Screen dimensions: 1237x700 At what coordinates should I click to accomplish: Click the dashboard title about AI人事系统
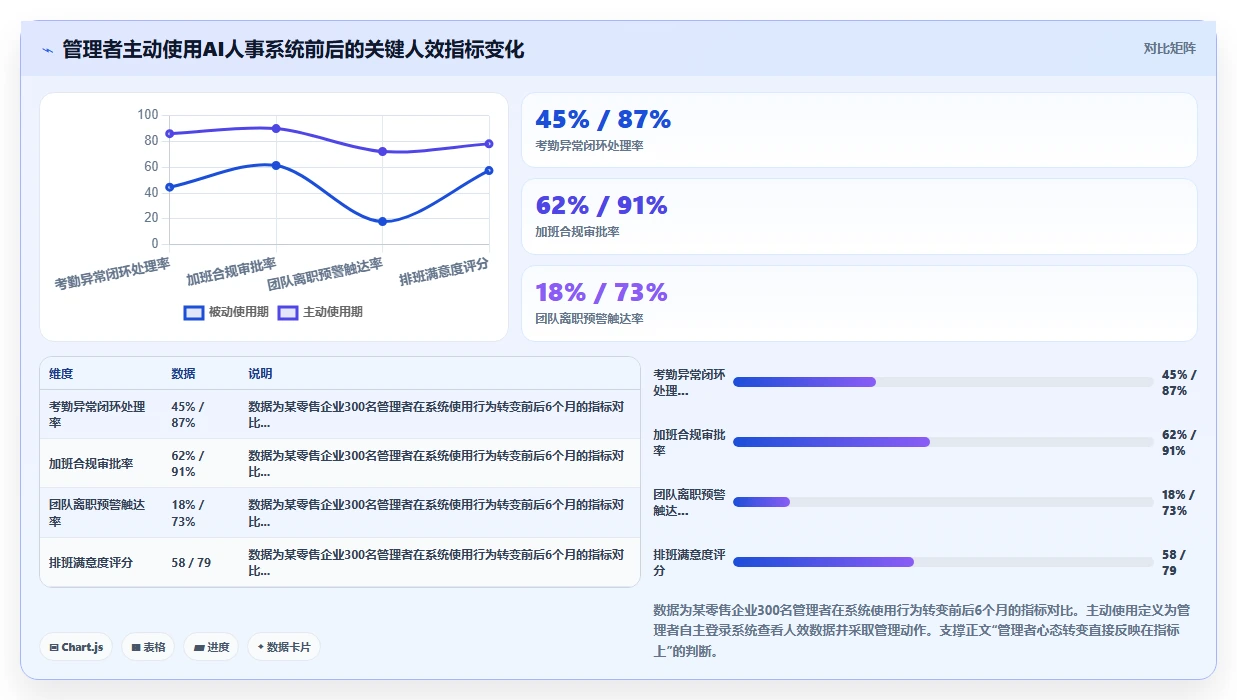[293, 49]
